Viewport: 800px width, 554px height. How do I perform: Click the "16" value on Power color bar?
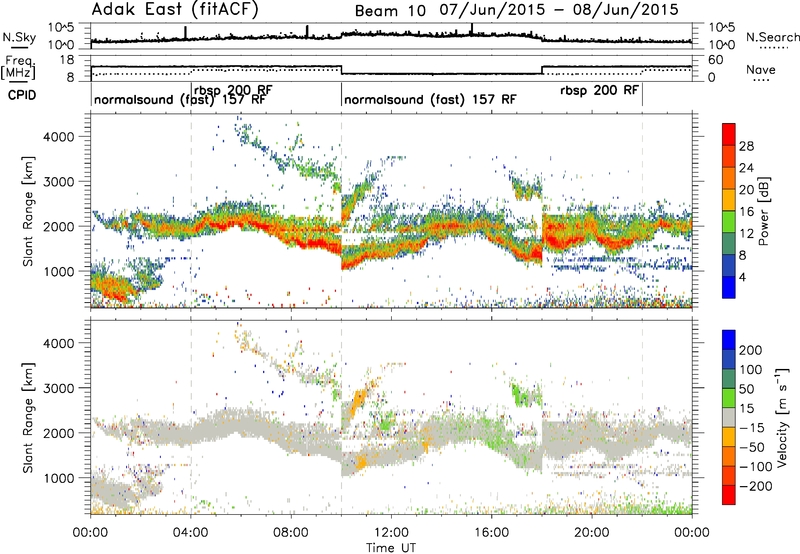coord(747,212)
